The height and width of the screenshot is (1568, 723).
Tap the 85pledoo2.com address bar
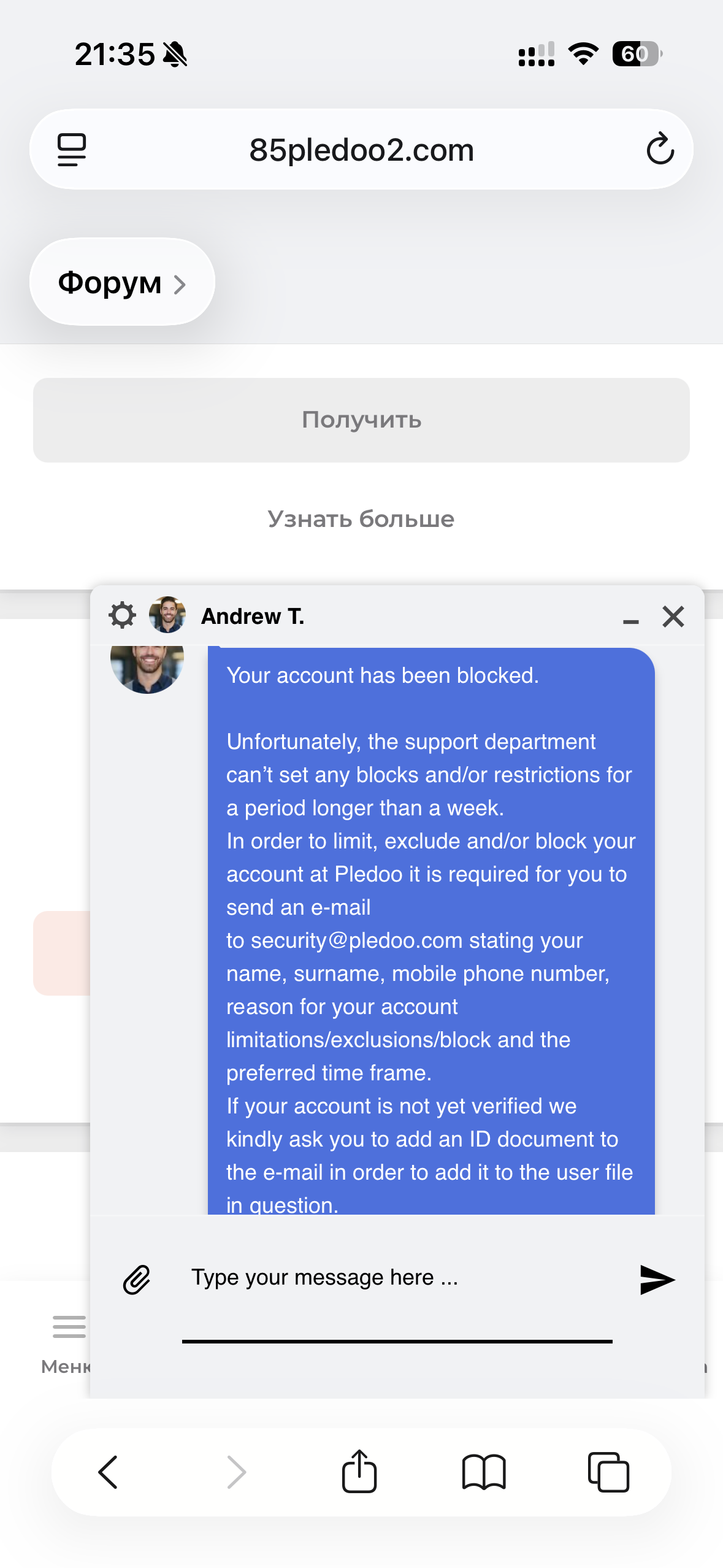(x=361, y=150)
